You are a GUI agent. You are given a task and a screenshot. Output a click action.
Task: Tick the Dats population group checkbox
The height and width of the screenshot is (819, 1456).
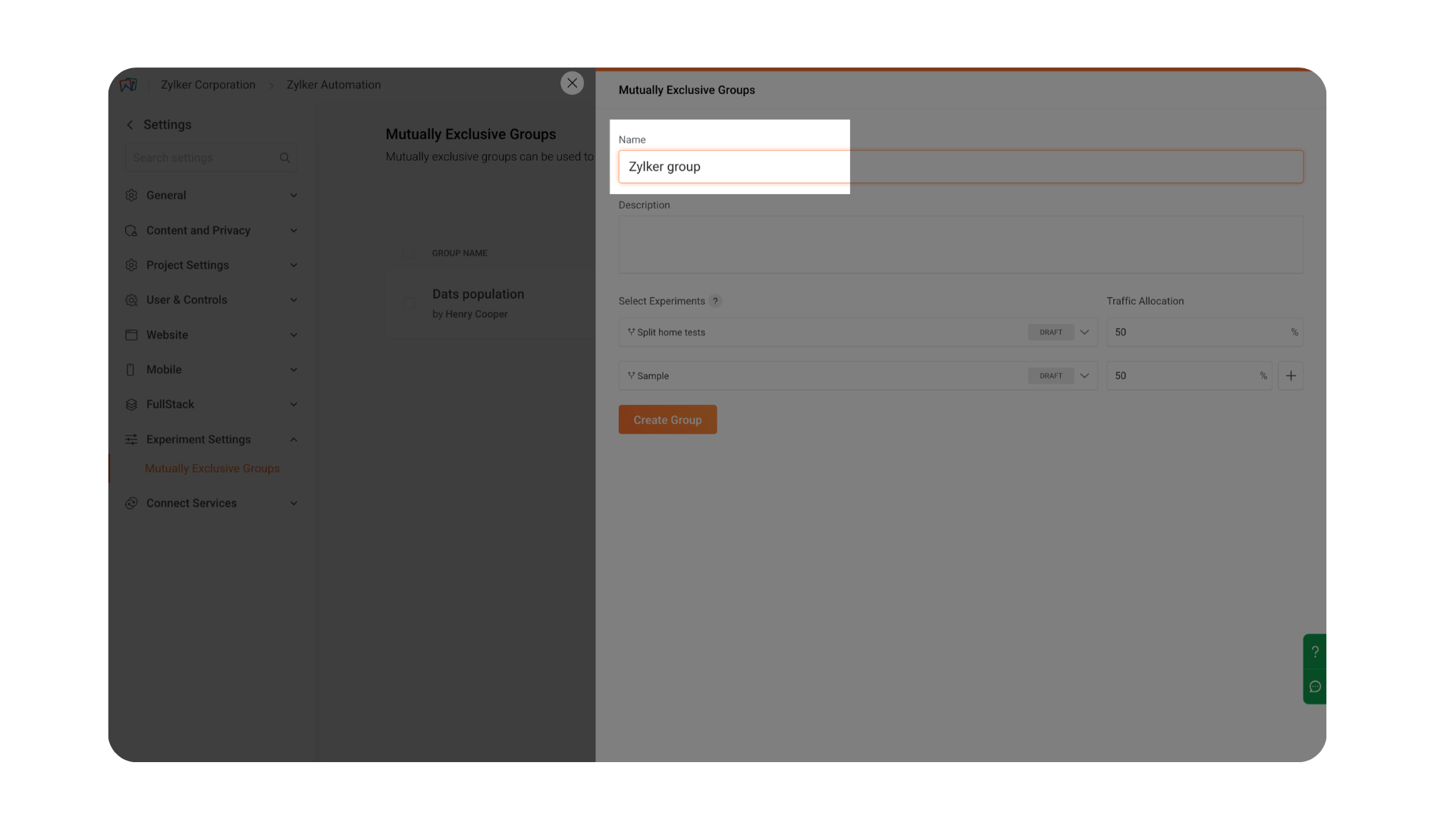409,303
